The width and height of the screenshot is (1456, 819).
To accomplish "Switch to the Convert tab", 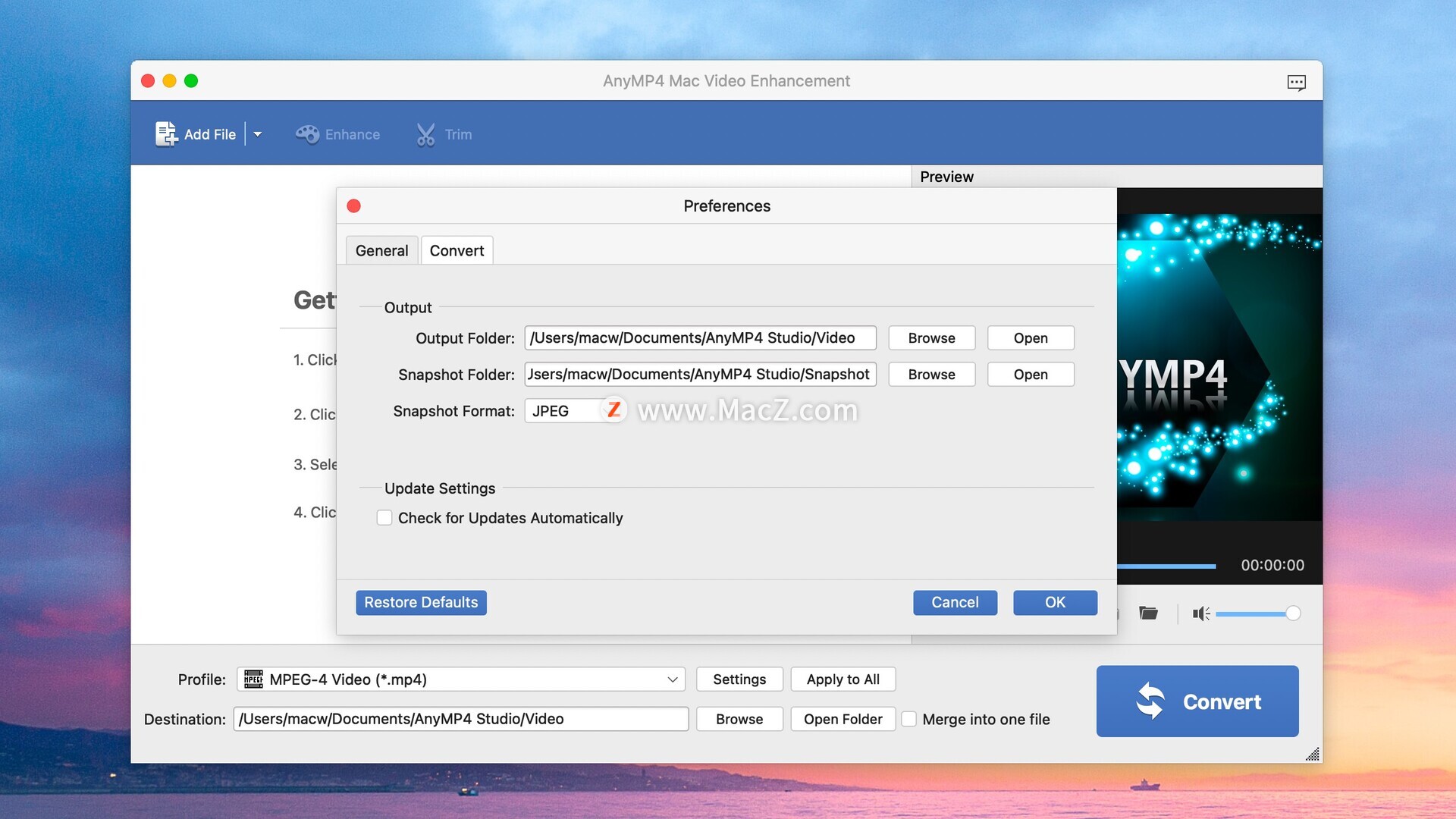I will [457, 250].
